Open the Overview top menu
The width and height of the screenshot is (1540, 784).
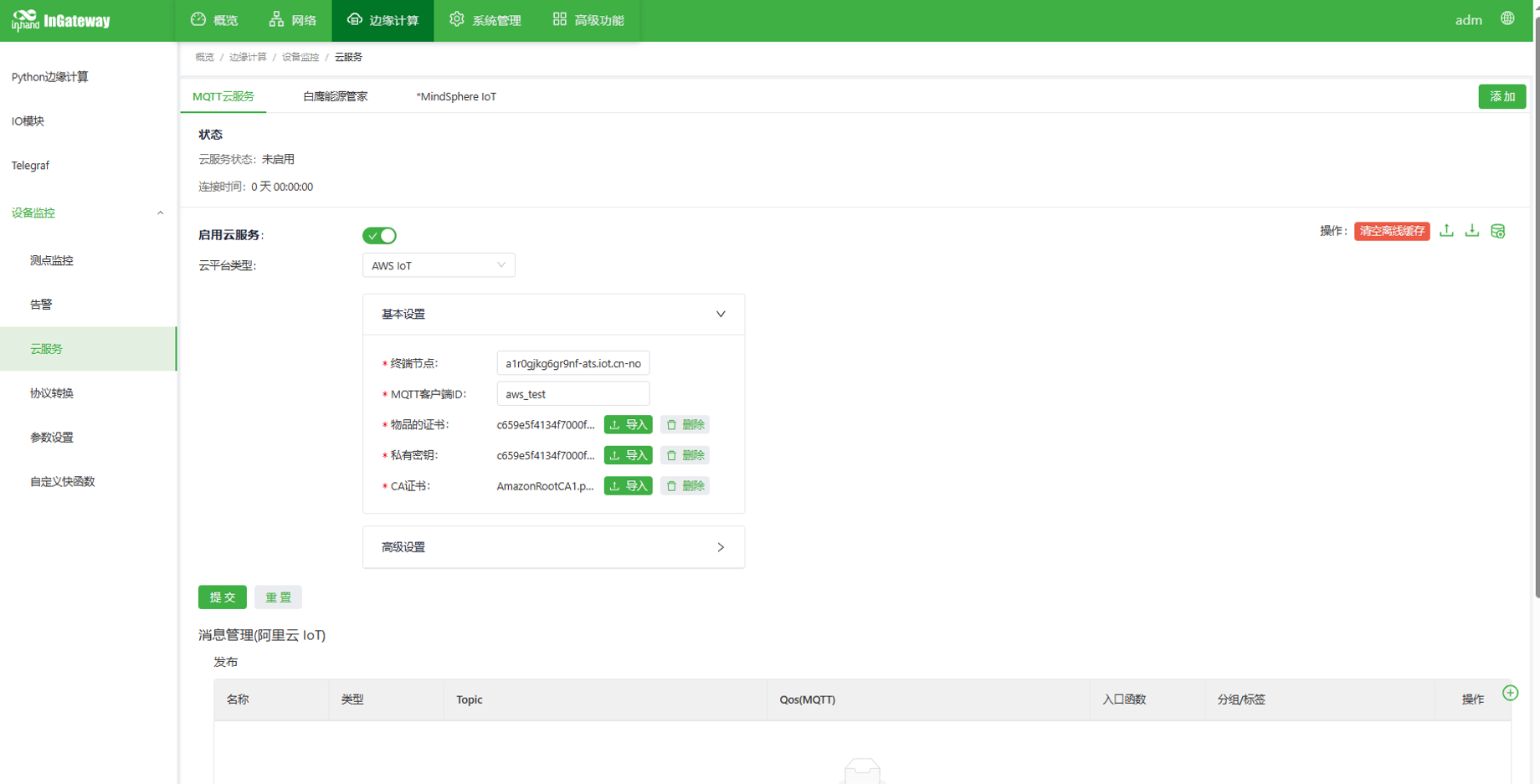(x=214, y=20)
